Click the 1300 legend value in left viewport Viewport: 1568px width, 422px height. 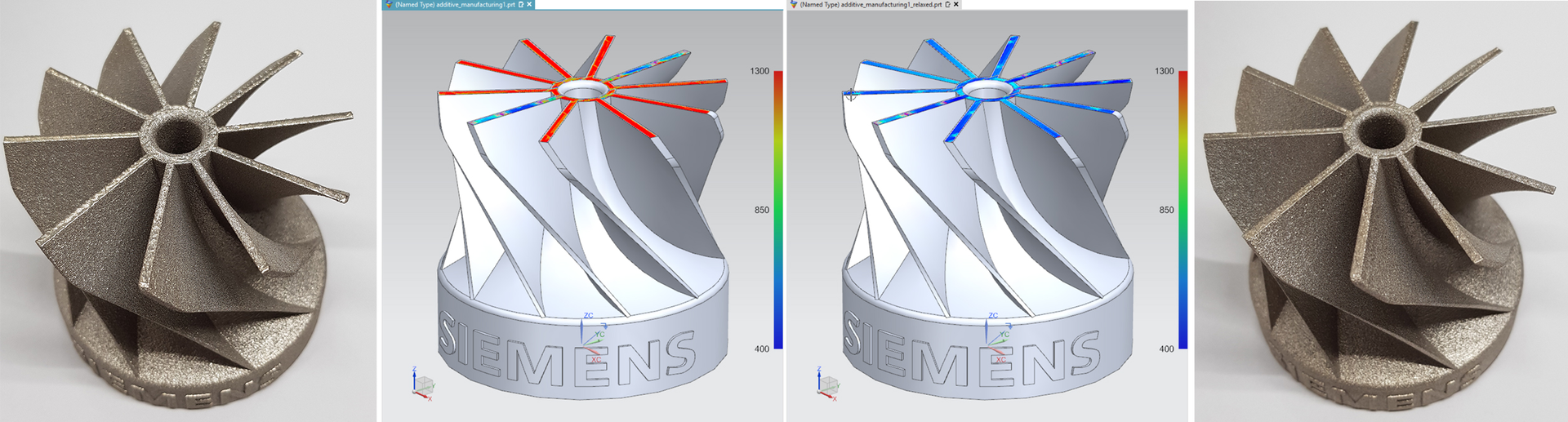(759, 72)
